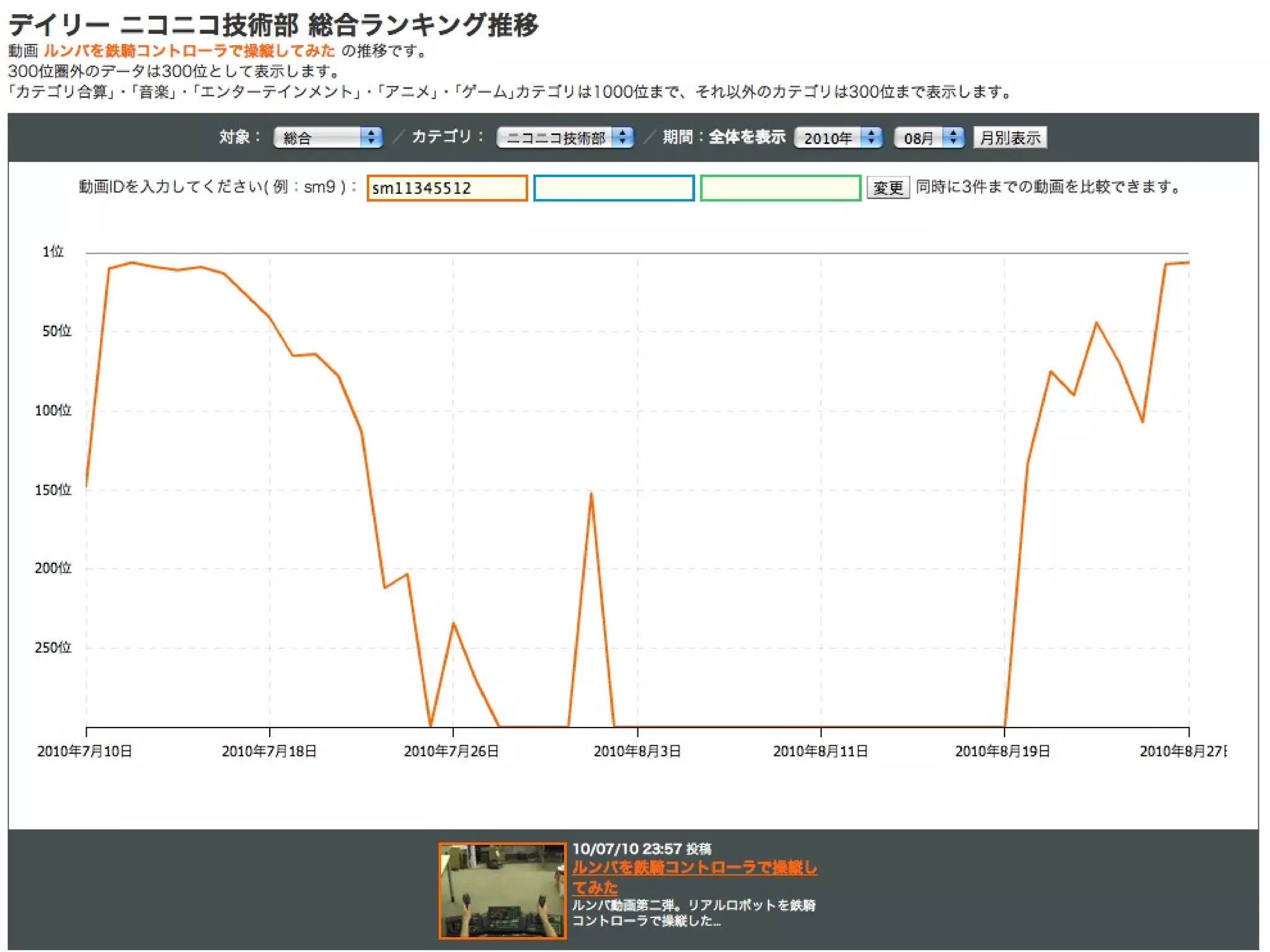The width and height of the screenshot is (1270, 952).
Task: Click the 変更 button
Action: click(x=887, y=187)
